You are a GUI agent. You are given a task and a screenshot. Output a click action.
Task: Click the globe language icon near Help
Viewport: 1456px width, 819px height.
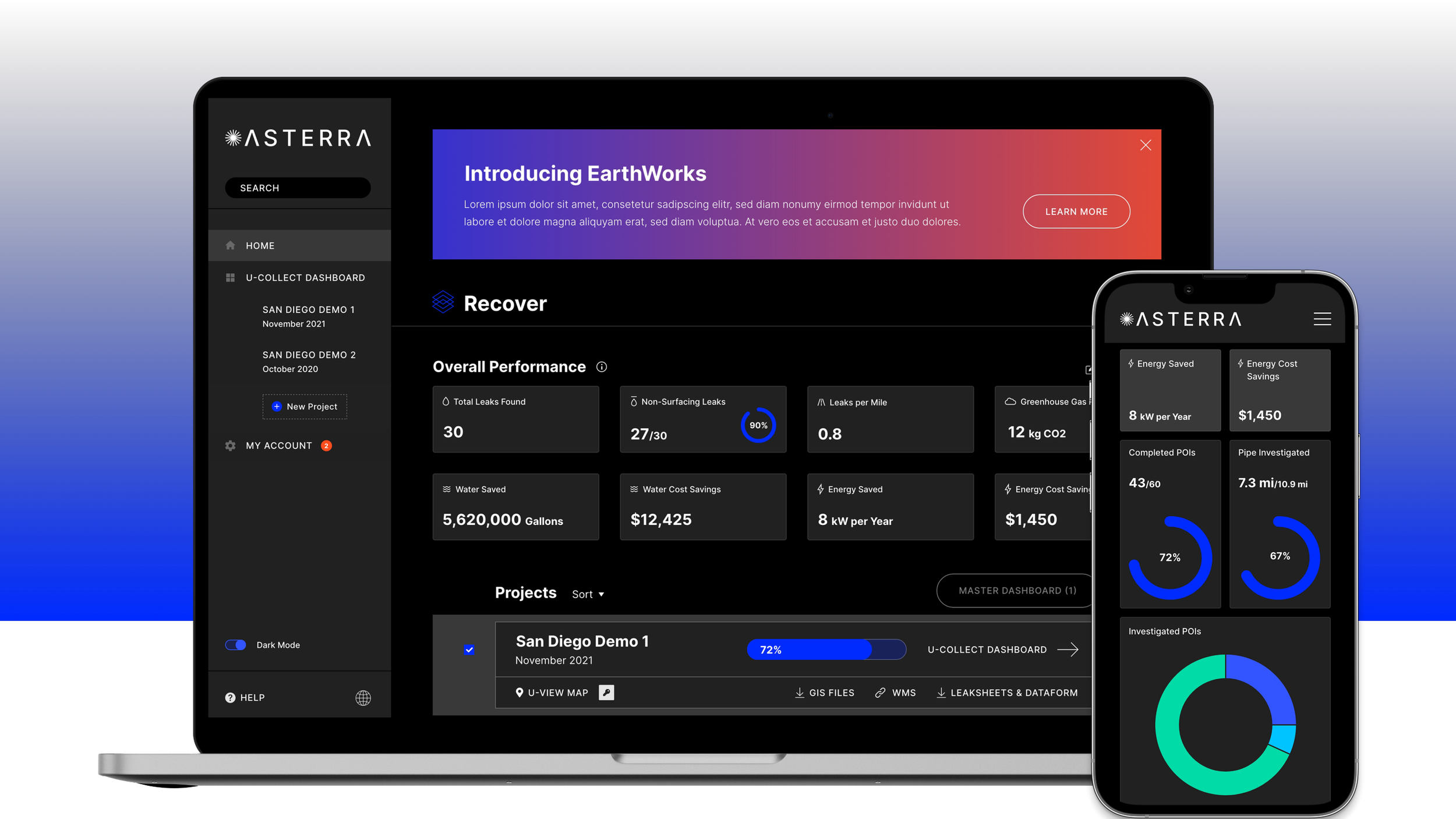[x=362, y=697]
